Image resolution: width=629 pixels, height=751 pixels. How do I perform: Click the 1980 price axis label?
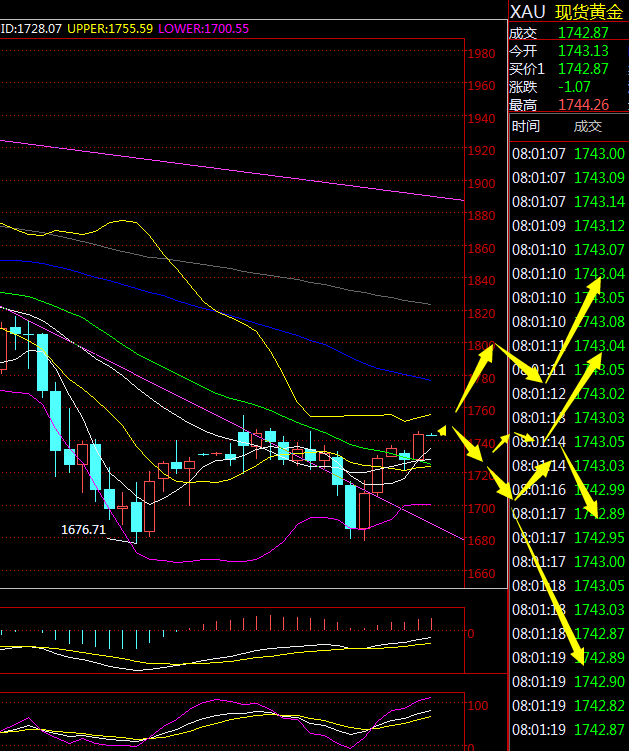click(x=481, y=54)
